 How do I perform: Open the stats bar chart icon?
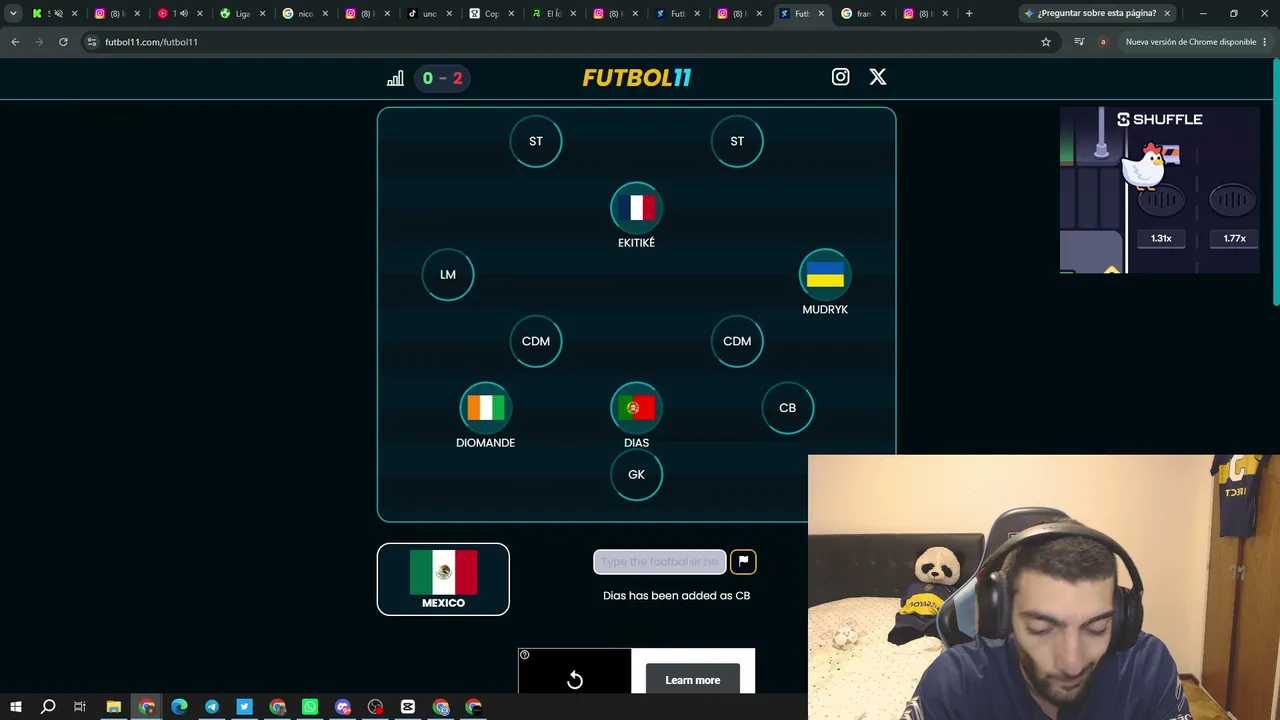[x=395, y=78]
